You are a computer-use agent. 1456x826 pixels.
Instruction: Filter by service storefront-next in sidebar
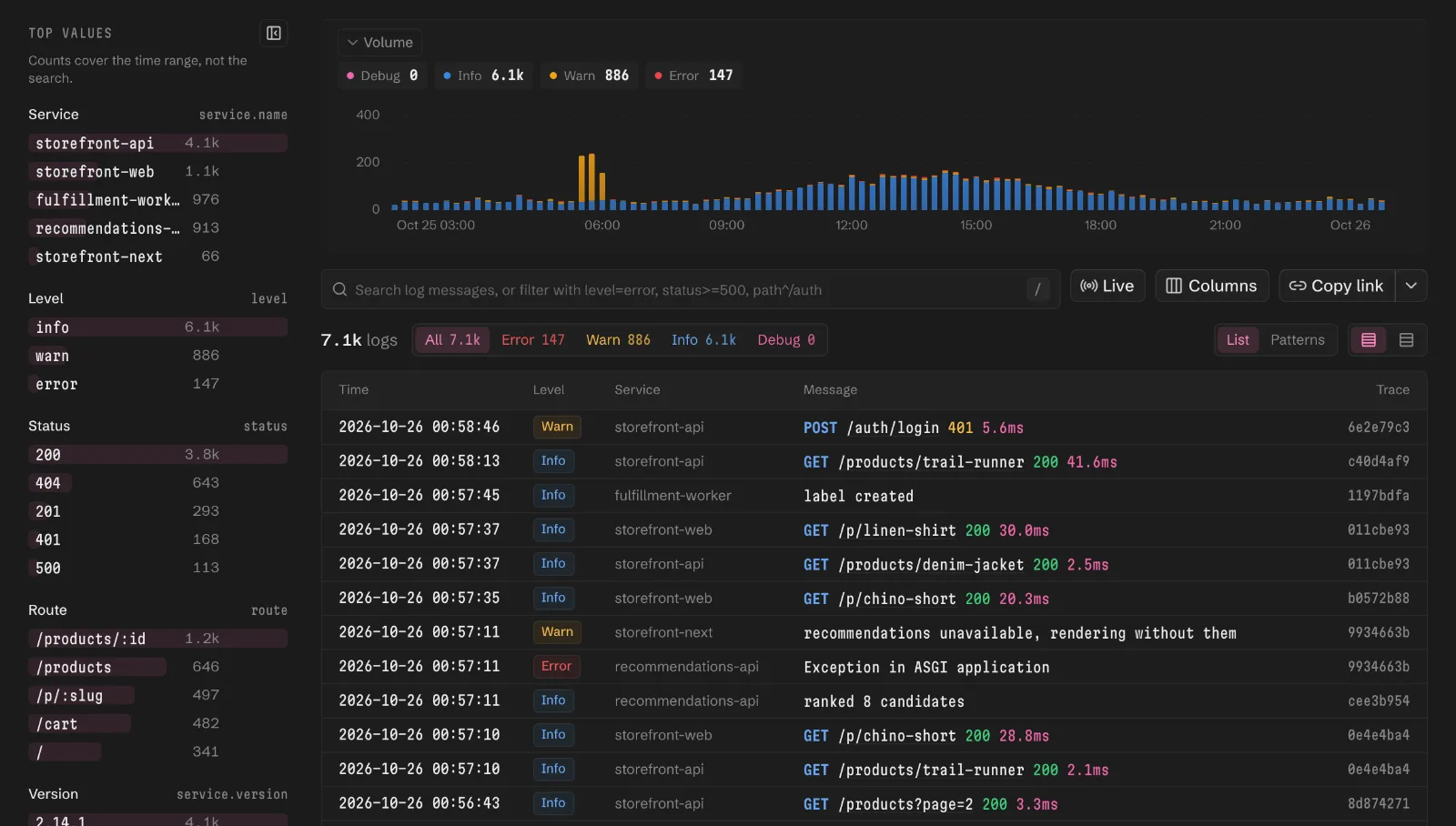pyautogui.click(x=157, y=257)
